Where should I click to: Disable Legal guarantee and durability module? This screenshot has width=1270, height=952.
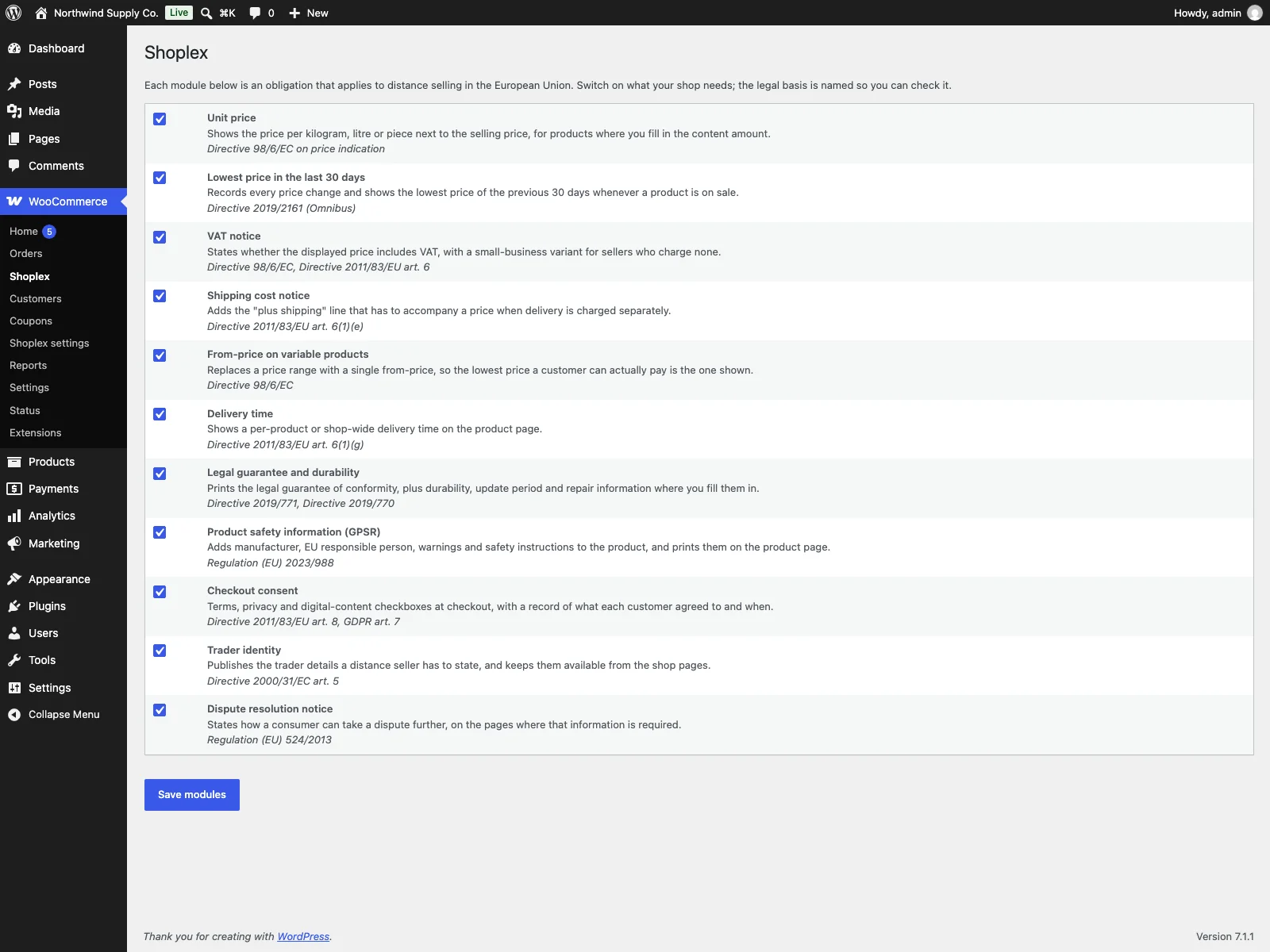tap(160, 474)
